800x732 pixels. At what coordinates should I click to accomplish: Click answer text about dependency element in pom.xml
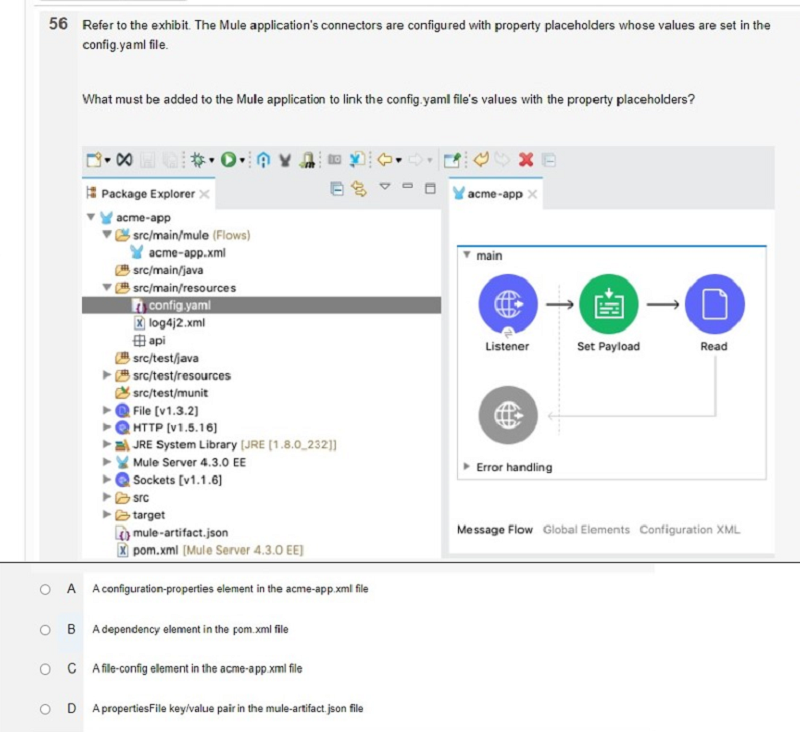190,629
